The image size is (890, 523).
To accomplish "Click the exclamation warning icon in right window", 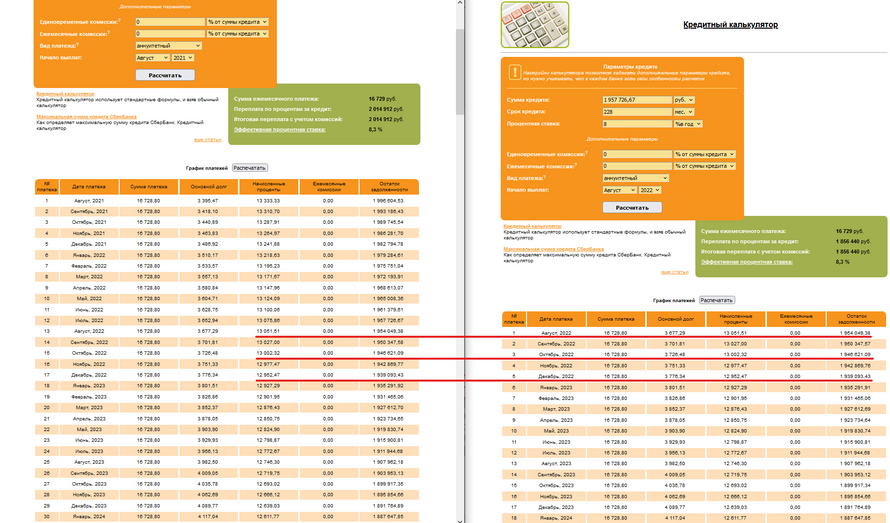I will point(515,73).
